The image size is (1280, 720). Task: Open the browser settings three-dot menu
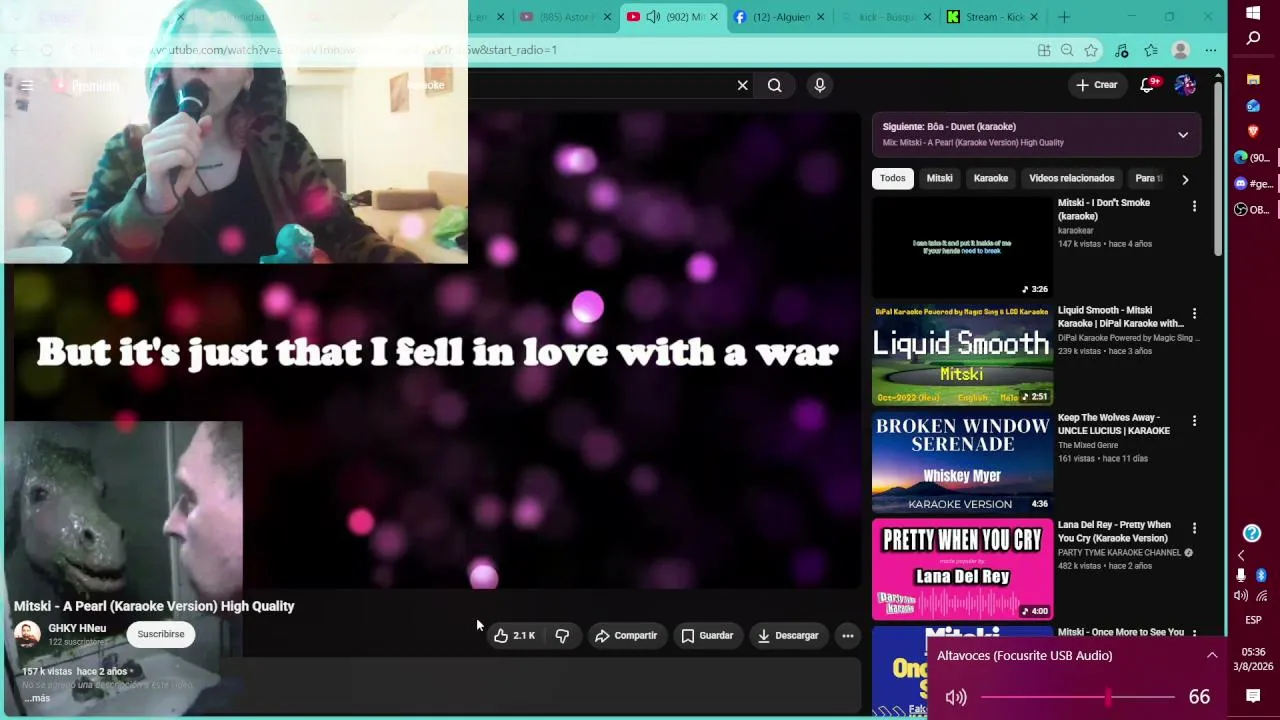click(1210, 50)
